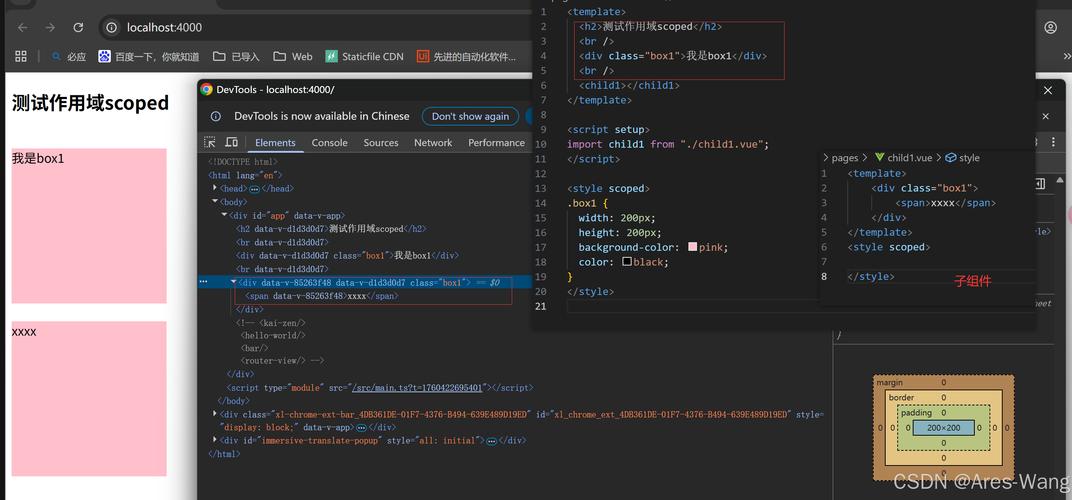Viewport: 1072px width, 500px height.
Task: Select the div class="box1" 我是box1 DOM row
Action: (x=347, y=255)
